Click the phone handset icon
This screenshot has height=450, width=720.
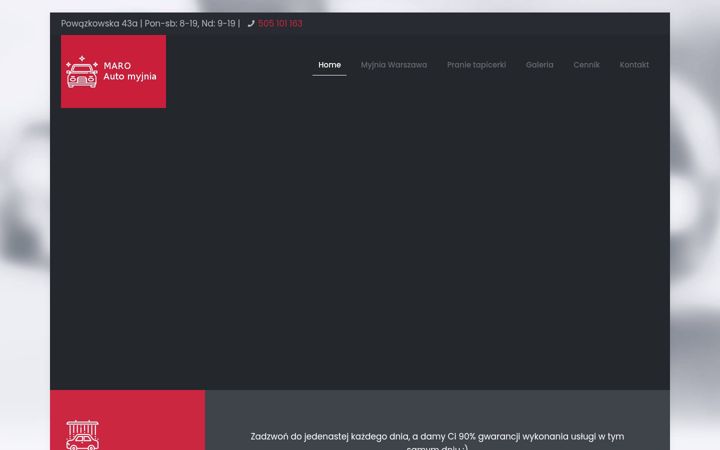[x=251, y=23]
